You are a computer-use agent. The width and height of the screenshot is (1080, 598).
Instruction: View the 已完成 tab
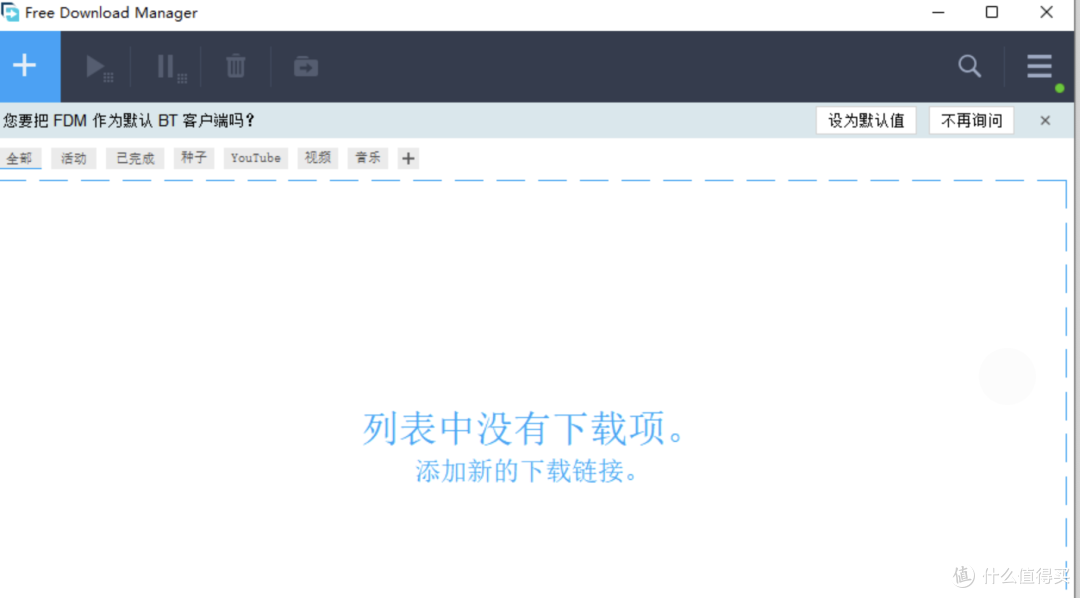(x=134, y=158)
